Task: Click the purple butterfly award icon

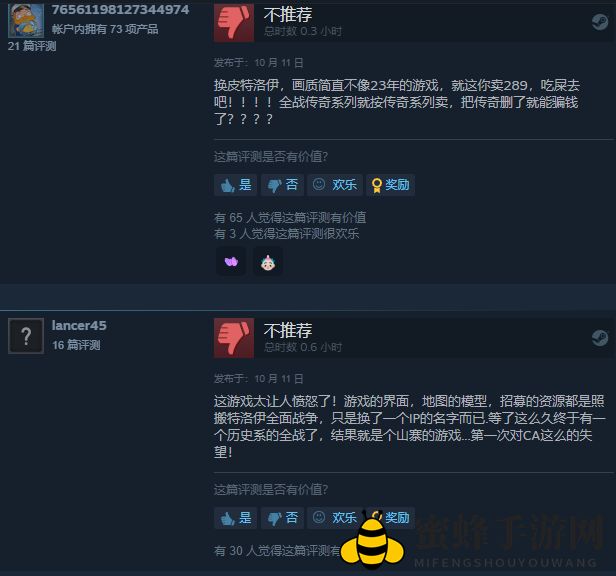Action: click(x=231, y=261)
